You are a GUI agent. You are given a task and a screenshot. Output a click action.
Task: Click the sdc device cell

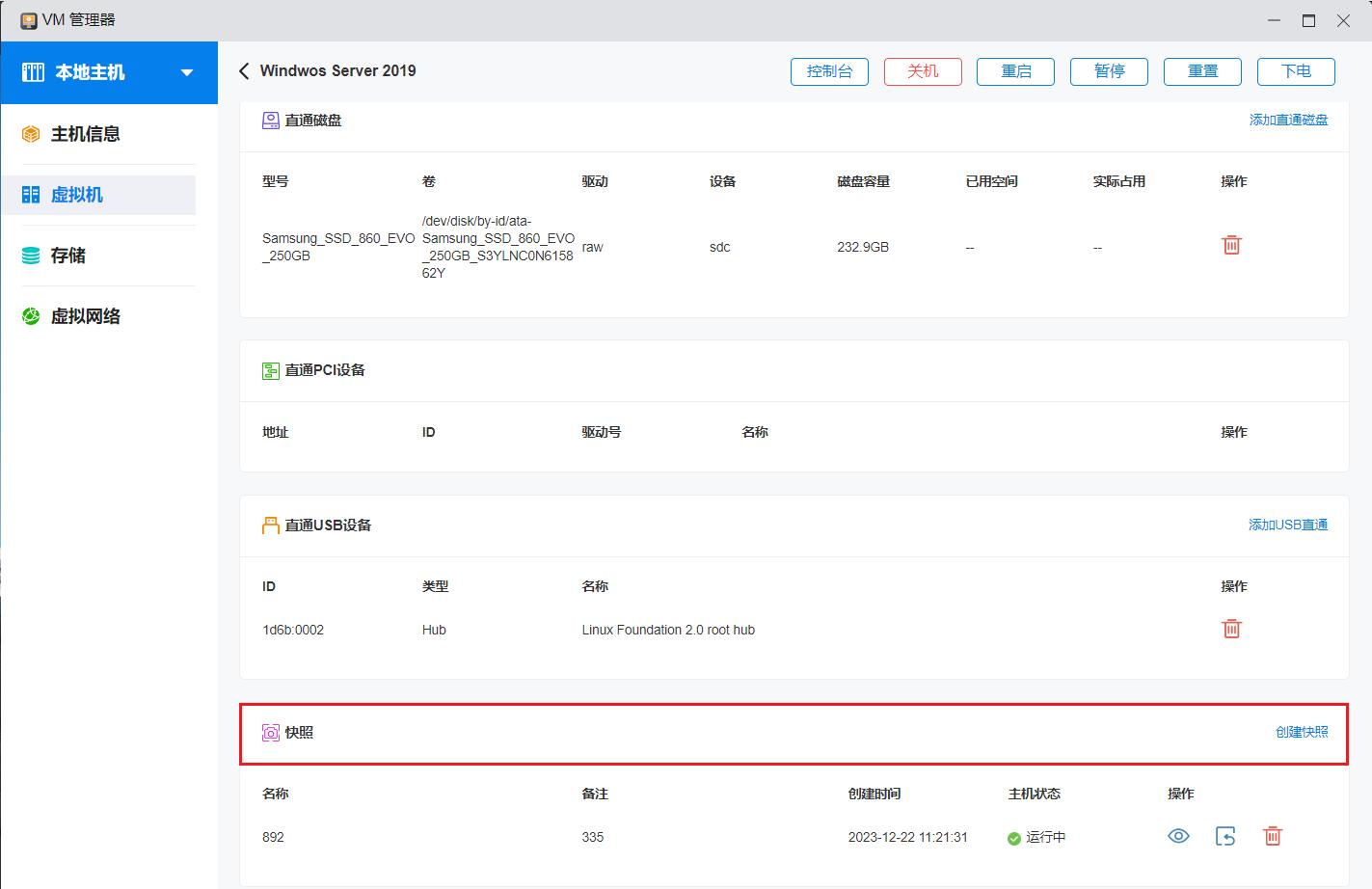pos(720,247)
